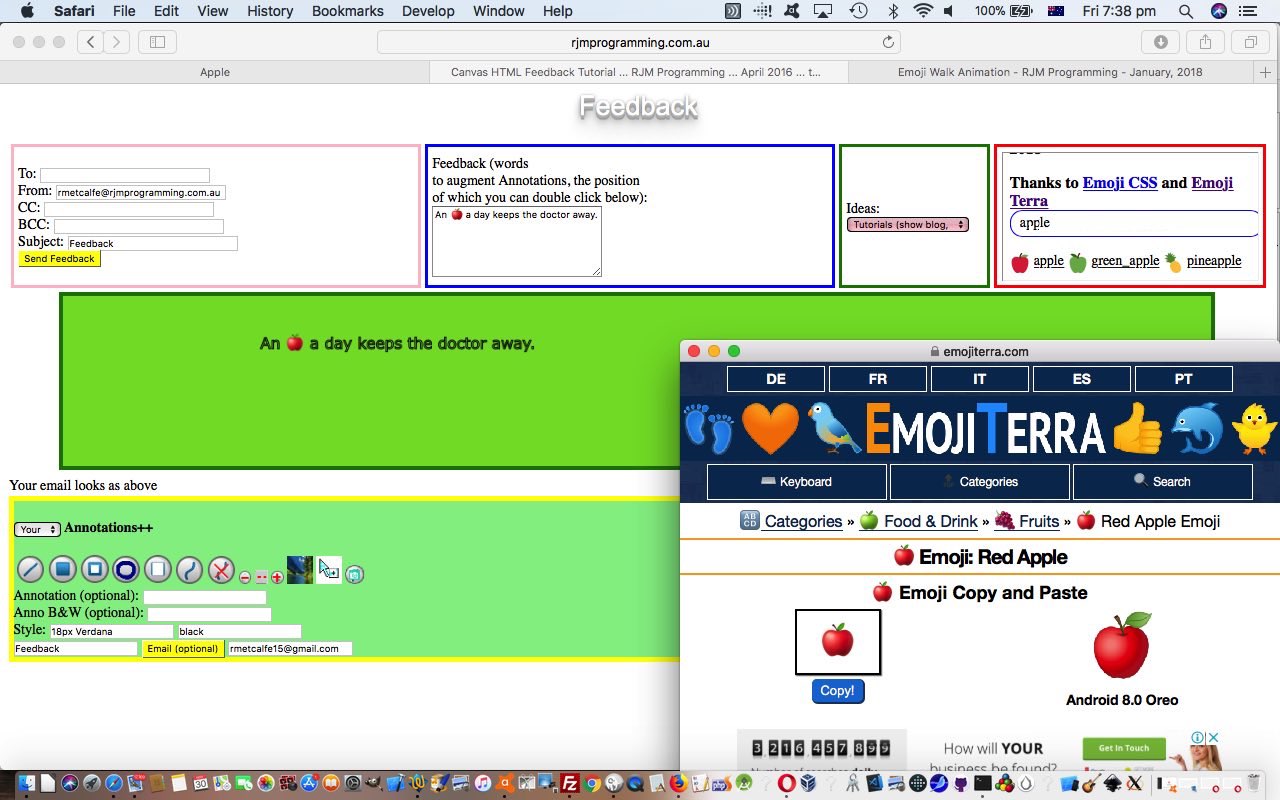Switch EmojiTerra language to FR
1280x800 pixels.
878,379
